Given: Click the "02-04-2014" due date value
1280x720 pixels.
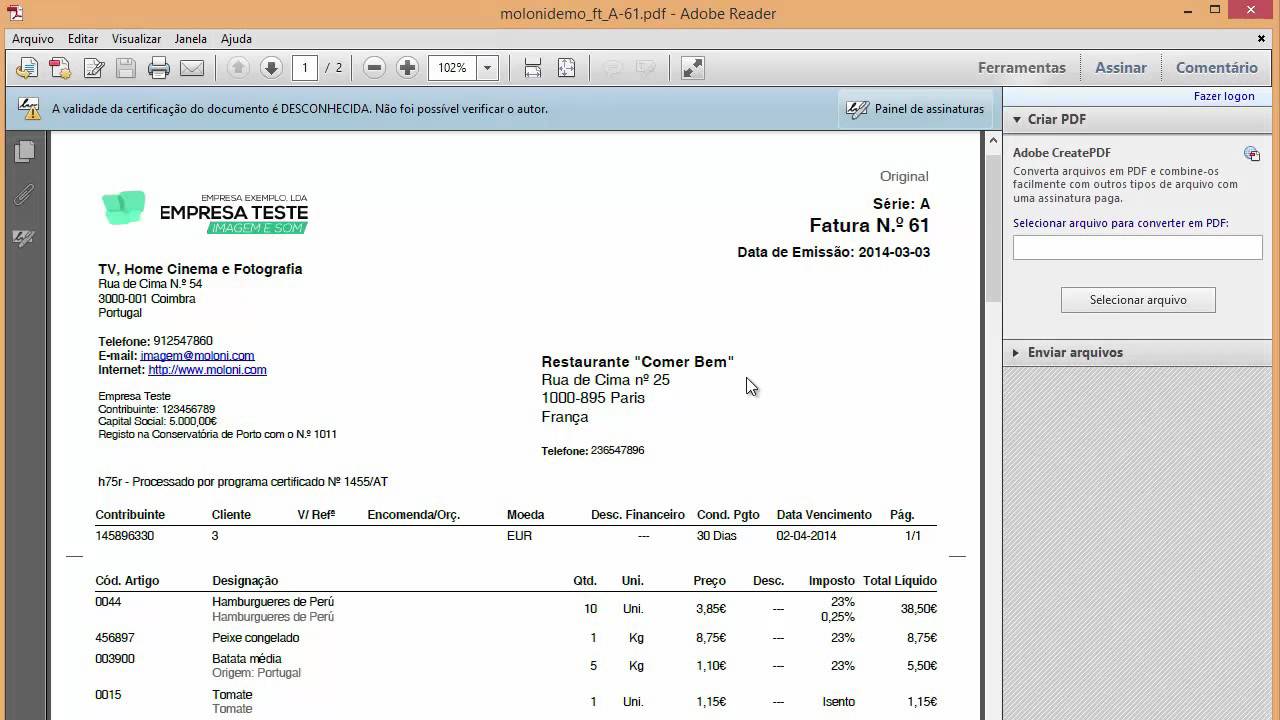Looking at the screenshot, I should tap(806, 536).
